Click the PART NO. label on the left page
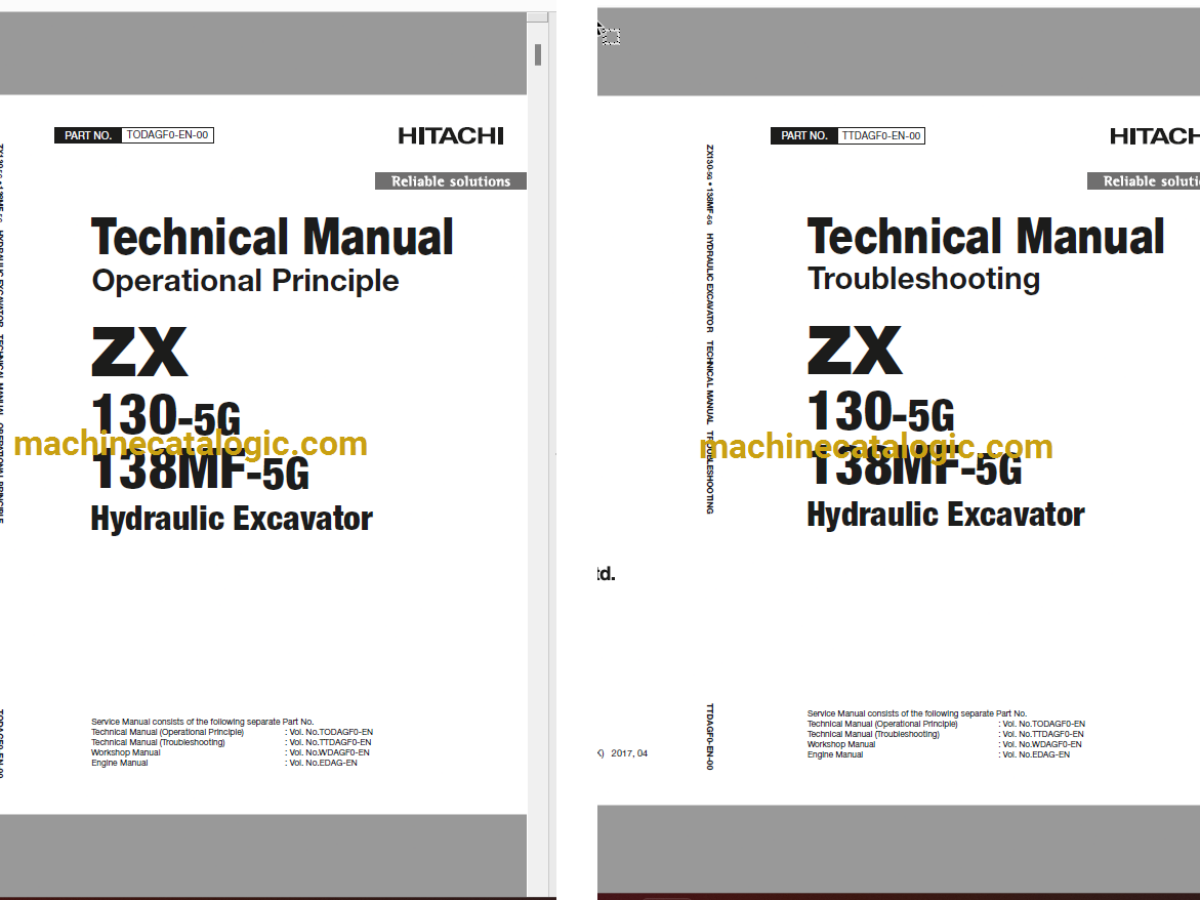 tap(88, 135)
